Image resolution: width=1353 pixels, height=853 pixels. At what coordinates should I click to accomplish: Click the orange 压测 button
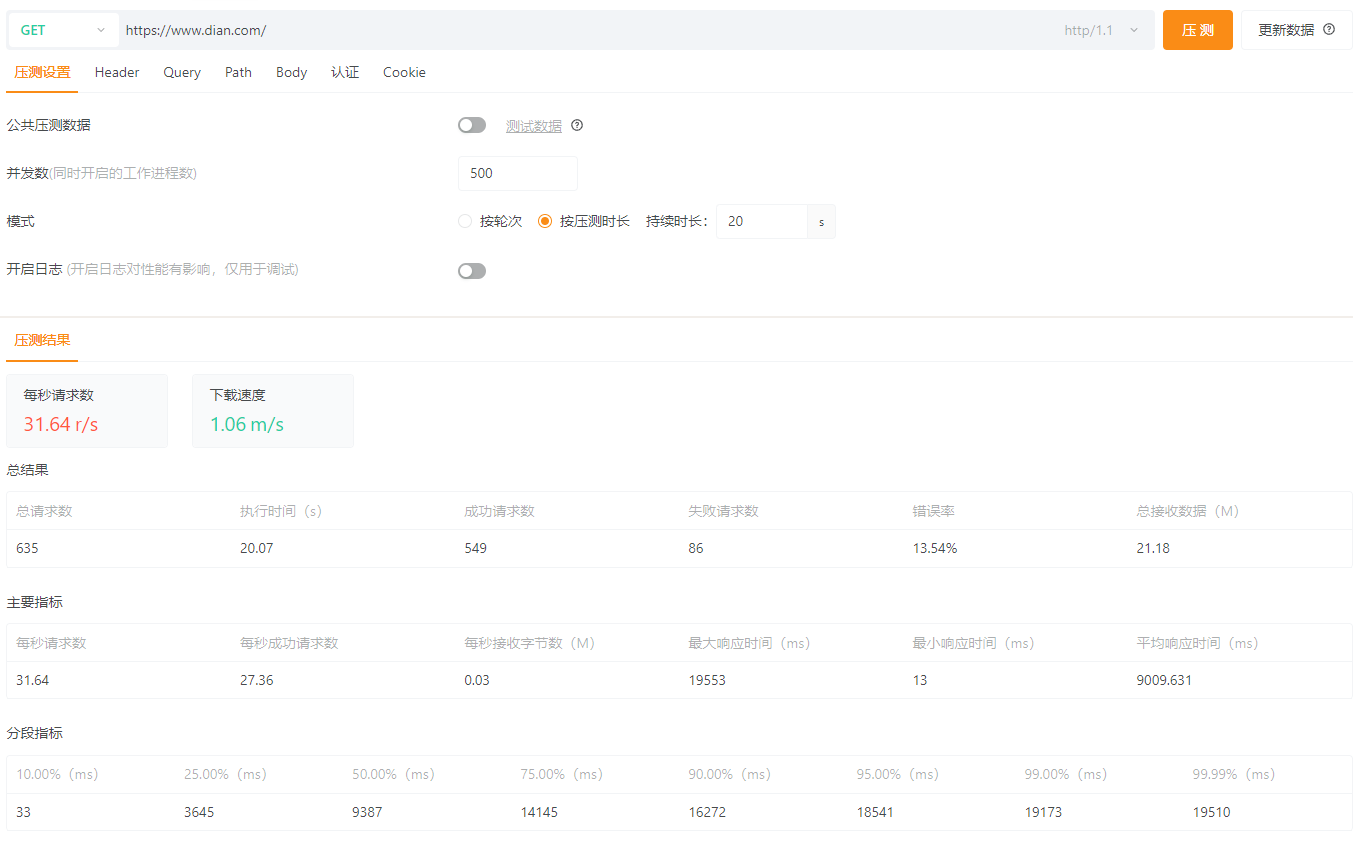(1197, 30)
